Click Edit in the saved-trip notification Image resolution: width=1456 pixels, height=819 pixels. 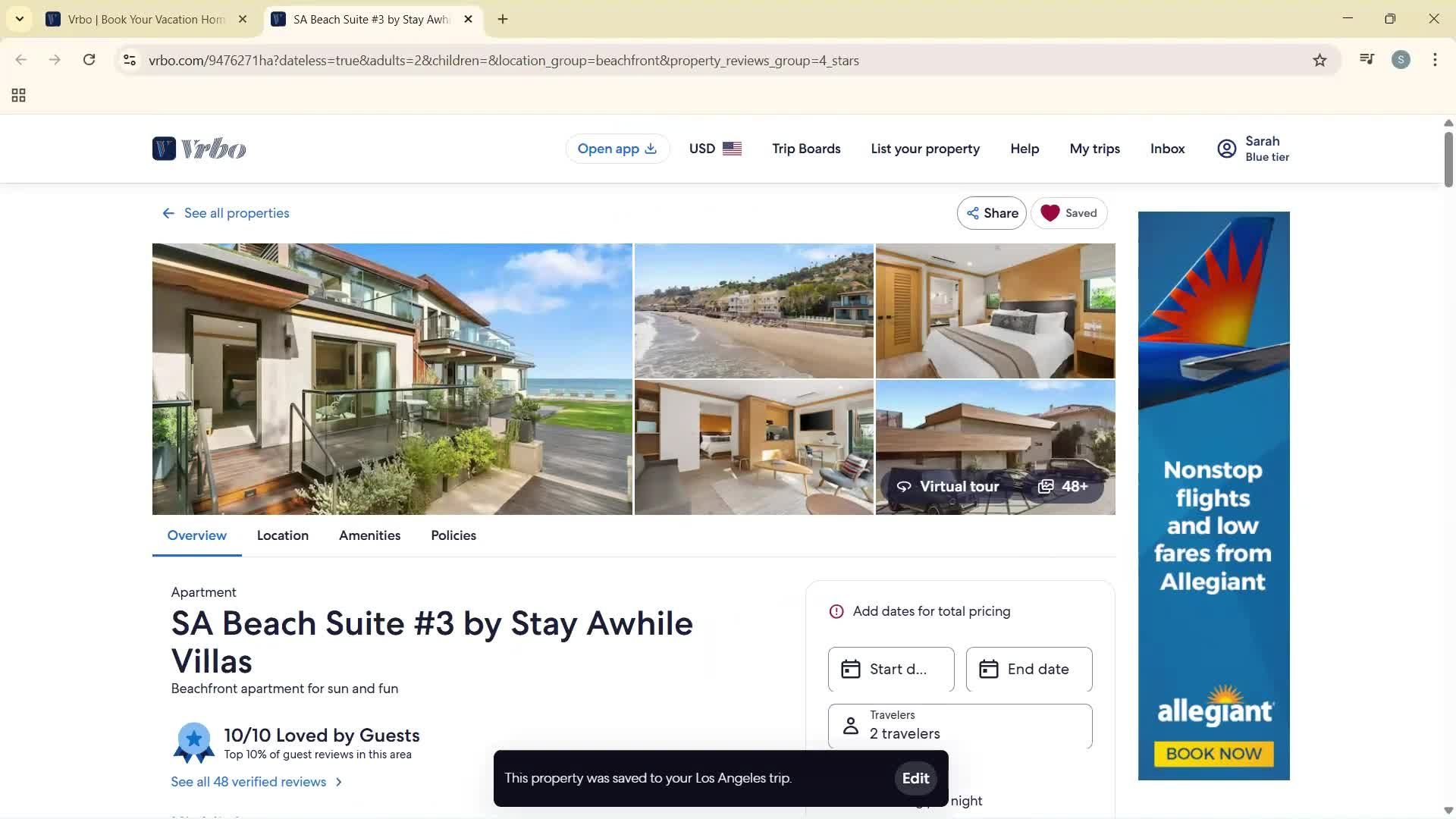[915, 778]
